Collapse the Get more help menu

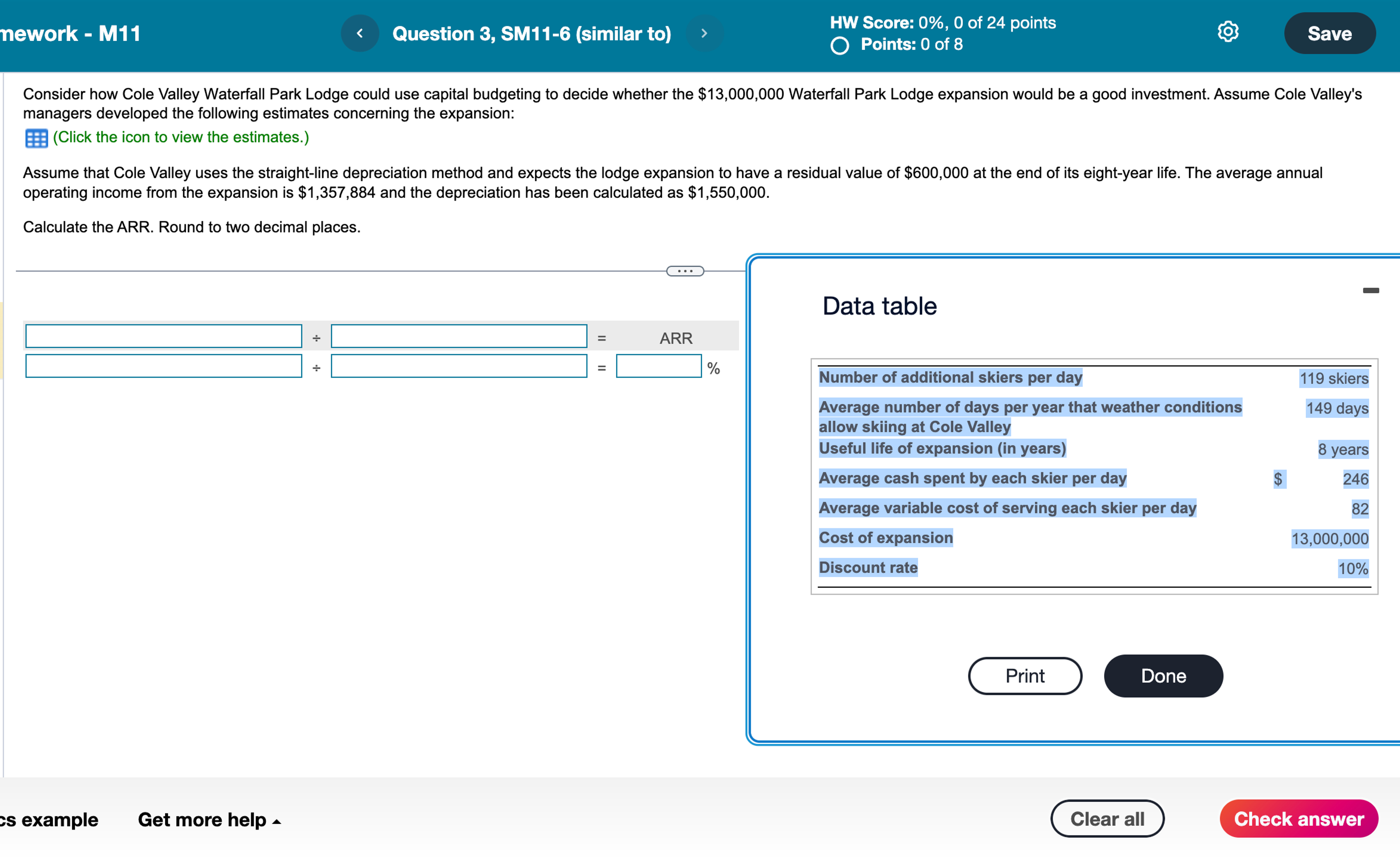[x=209, y=819]
